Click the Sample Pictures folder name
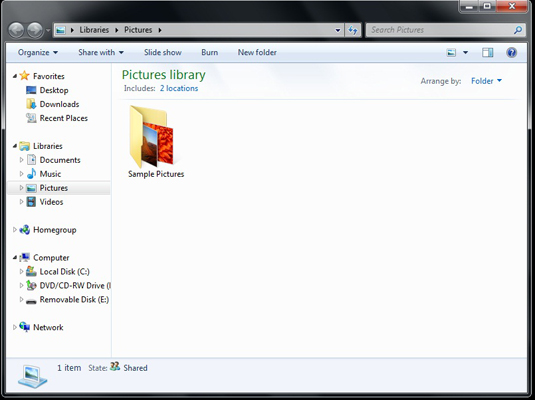535x400 pixels. [x=156, y=174]
